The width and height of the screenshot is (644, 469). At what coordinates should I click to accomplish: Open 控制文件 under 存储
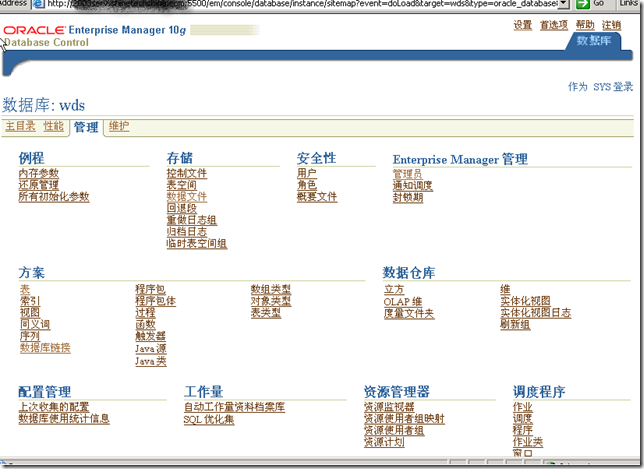187,173
